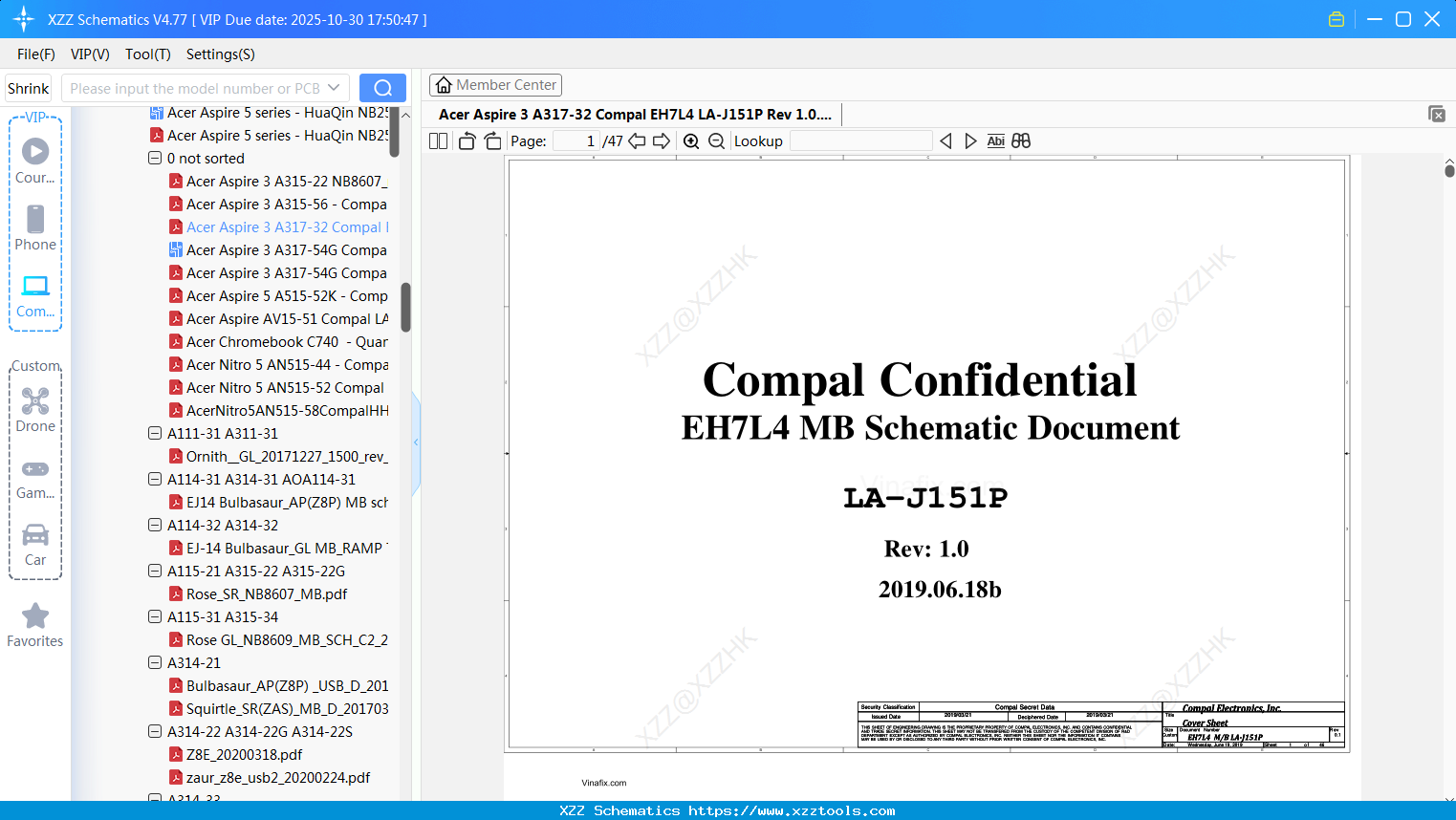This screenshot has height=820, width=1456.
Task: Go to previous page arrow
Action: (x=637, y=141)
